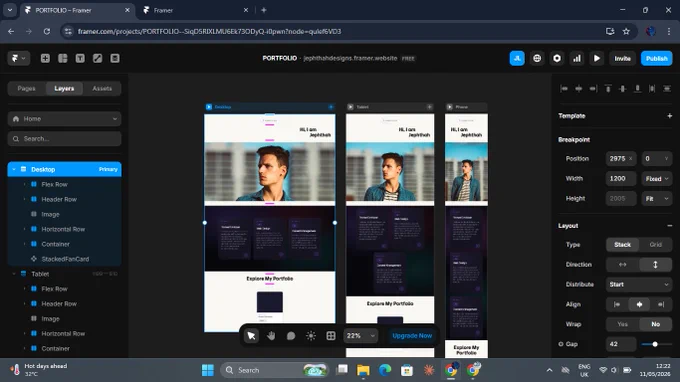This screenshot has width=680, height=382.
Task: Click Position X field 2975
Action: (x=621, y=159)
